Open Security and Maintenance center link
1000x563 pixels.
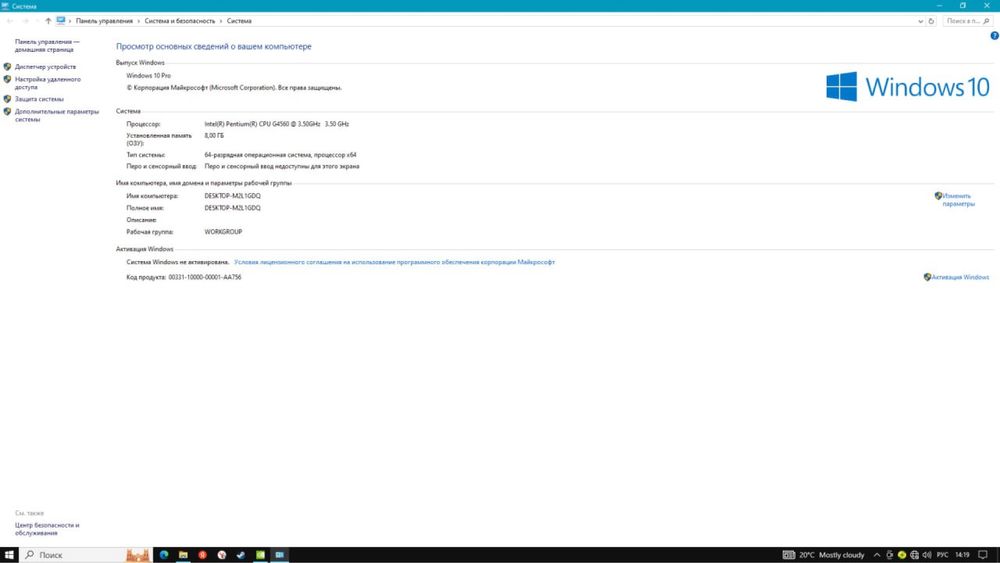(x=47, y=529)
